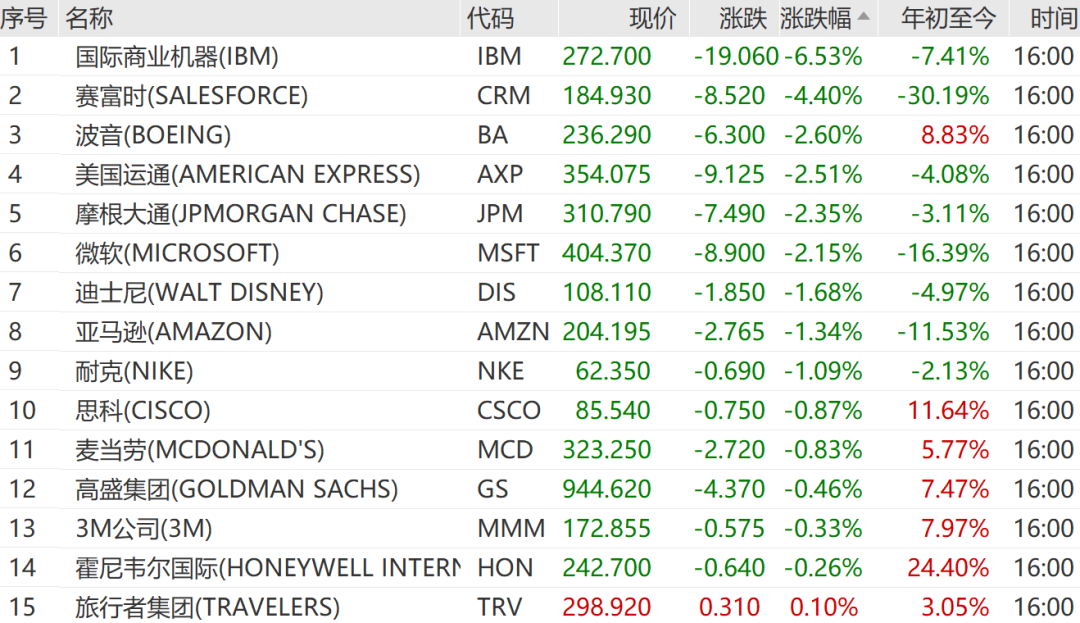Select the 旅行者集团(TRAVELERS) row
Viewport: 1080px width, 623px height.
tap(207, 607)
